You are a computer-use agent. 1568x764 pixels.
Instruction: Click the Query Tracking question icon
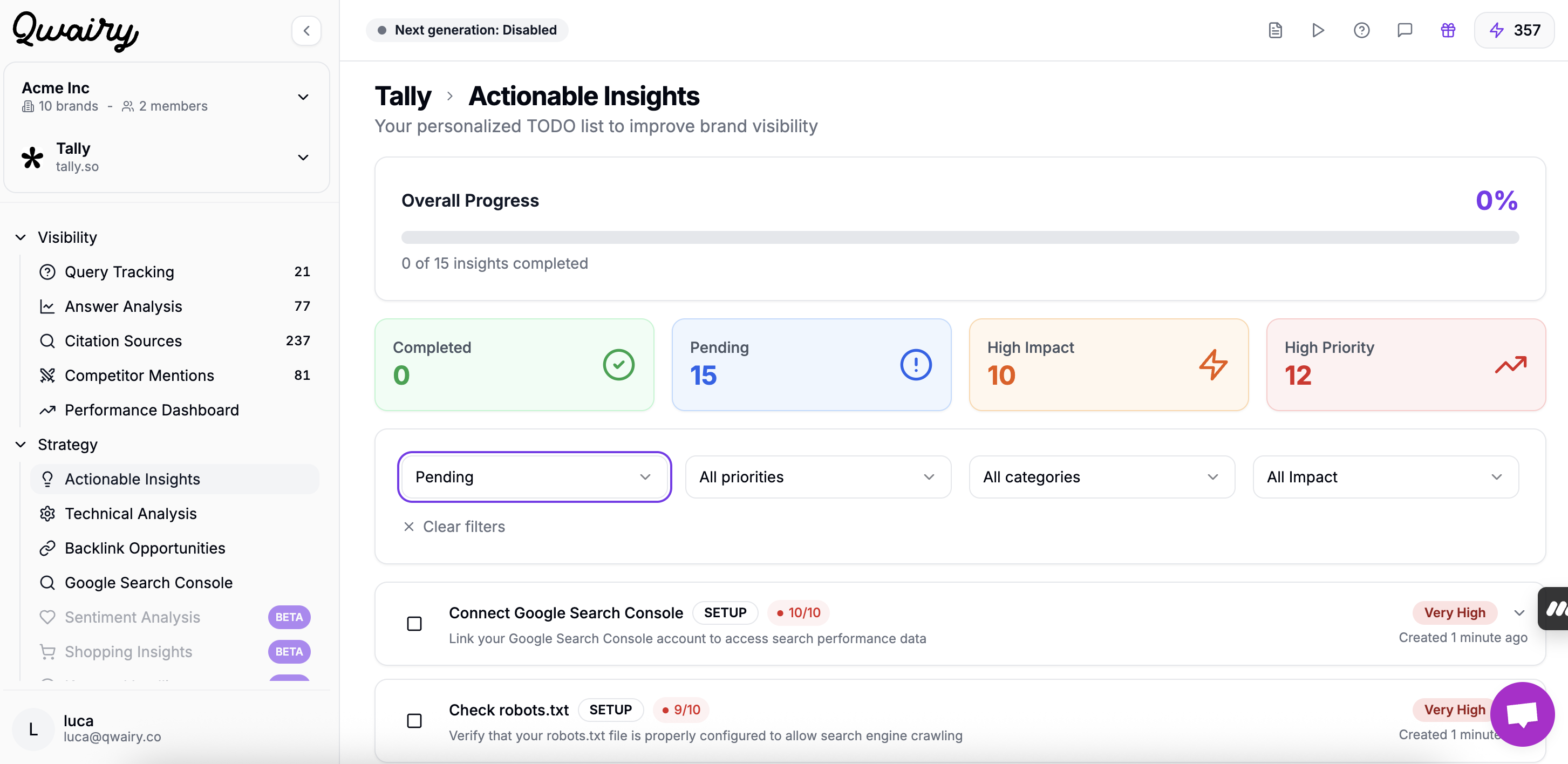47,272
